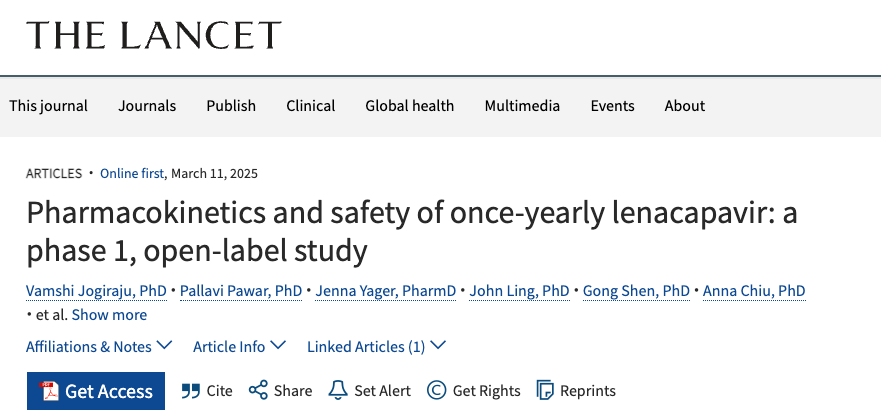Open the Online first link

132,173
